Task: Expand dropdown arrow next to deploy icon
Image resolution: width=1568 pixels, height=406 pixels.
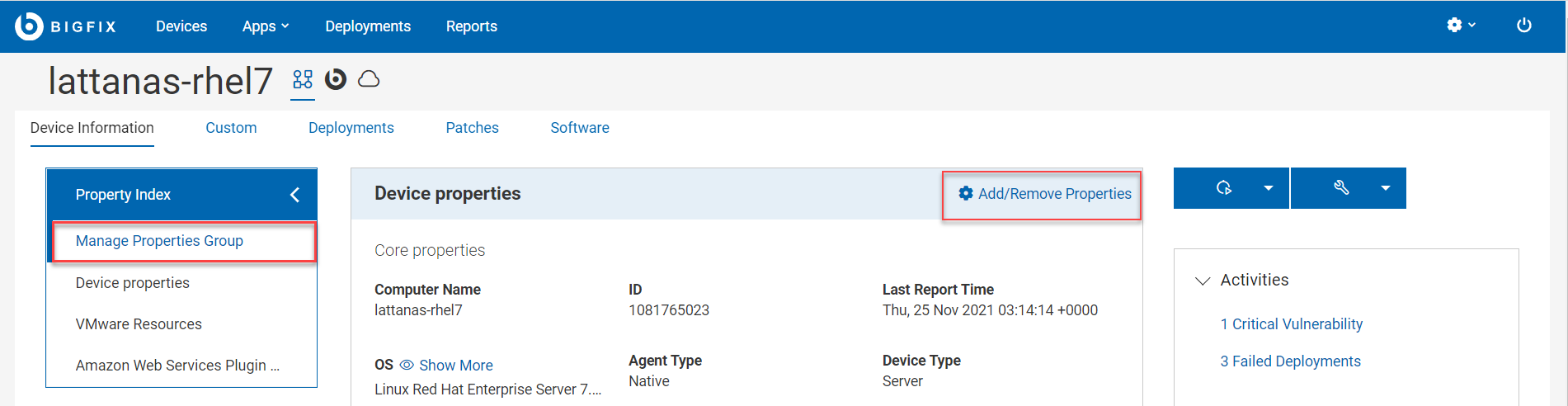Action: coord(1269,188)
